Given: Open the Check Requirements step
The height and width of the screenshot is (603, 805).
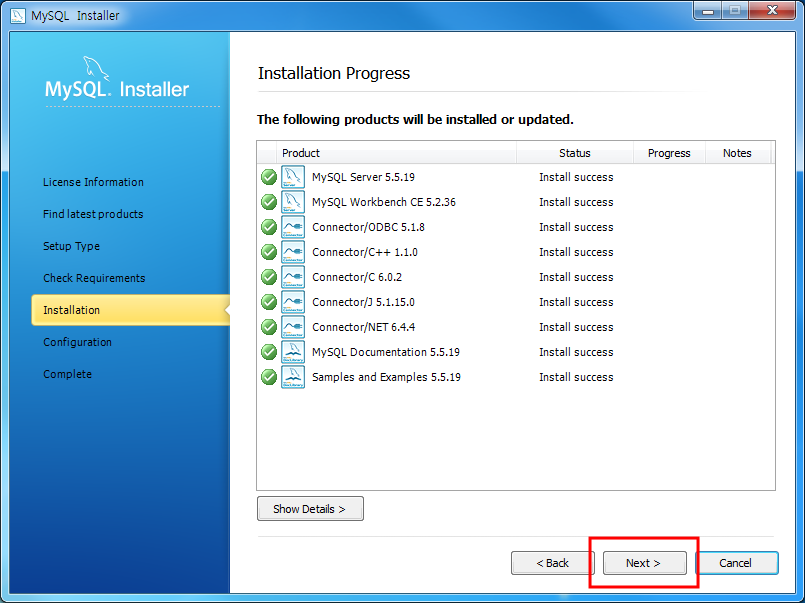Looking at the screenshot, I should coord(94,278).
